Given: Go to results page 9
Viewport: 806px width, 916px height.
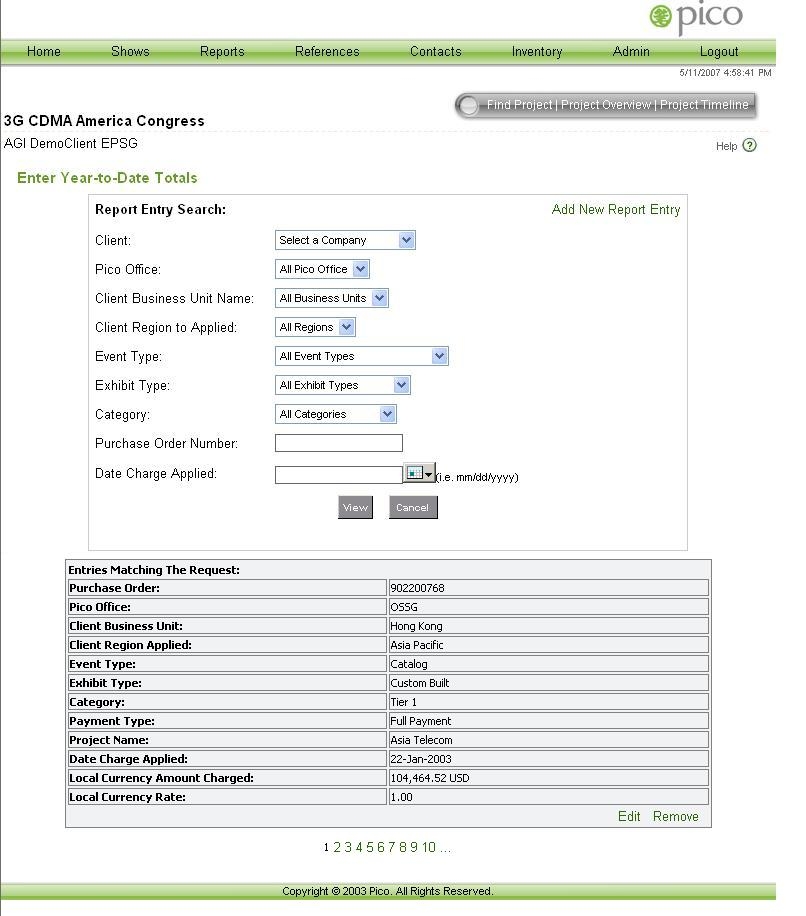Looking at the screenshot, I should [414, 847].
